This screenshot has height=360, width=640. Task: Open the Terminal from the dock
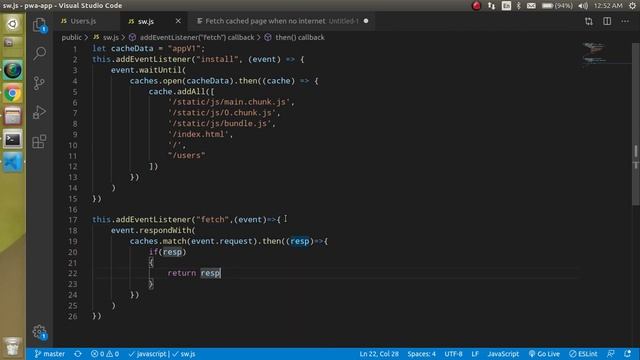click(x=12, y=140)
